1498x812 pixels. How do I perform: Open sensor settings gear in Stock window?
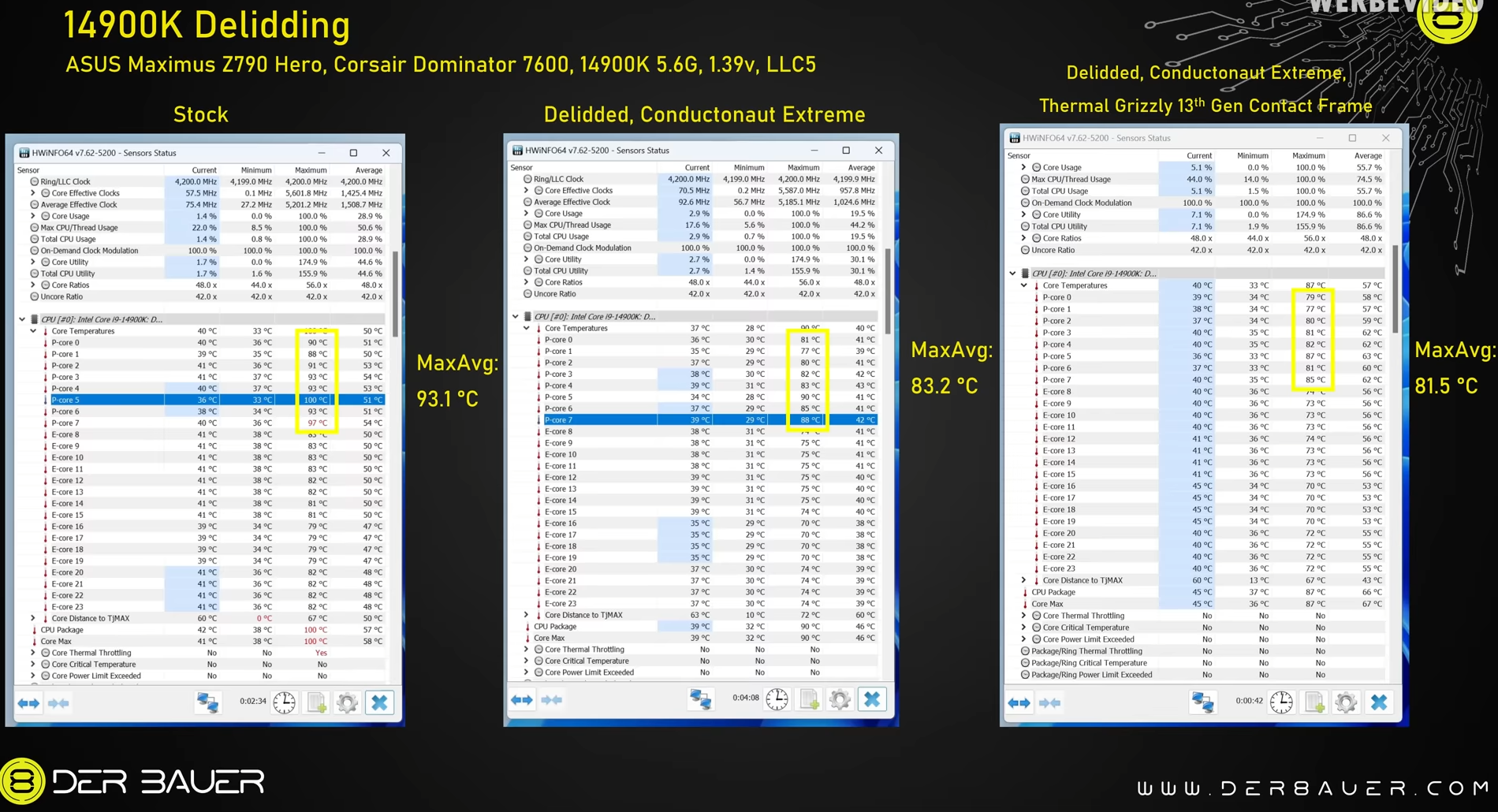(x=347, y=702)
